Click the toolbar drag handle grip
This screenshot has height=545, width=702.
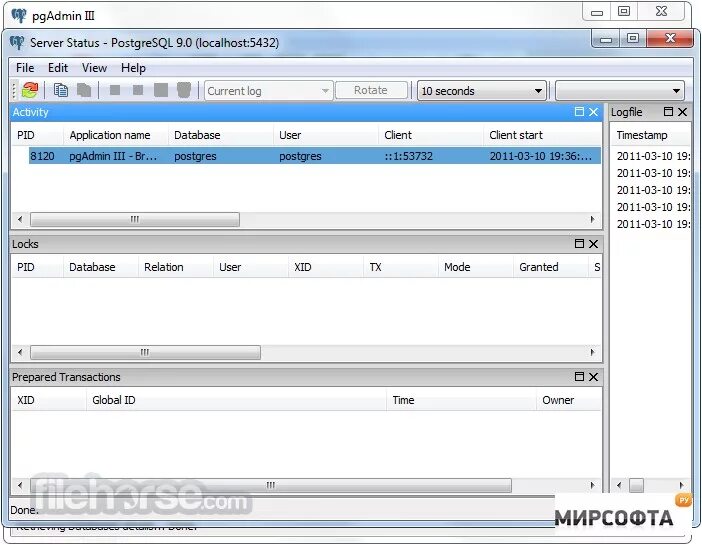tap(14, 90)
